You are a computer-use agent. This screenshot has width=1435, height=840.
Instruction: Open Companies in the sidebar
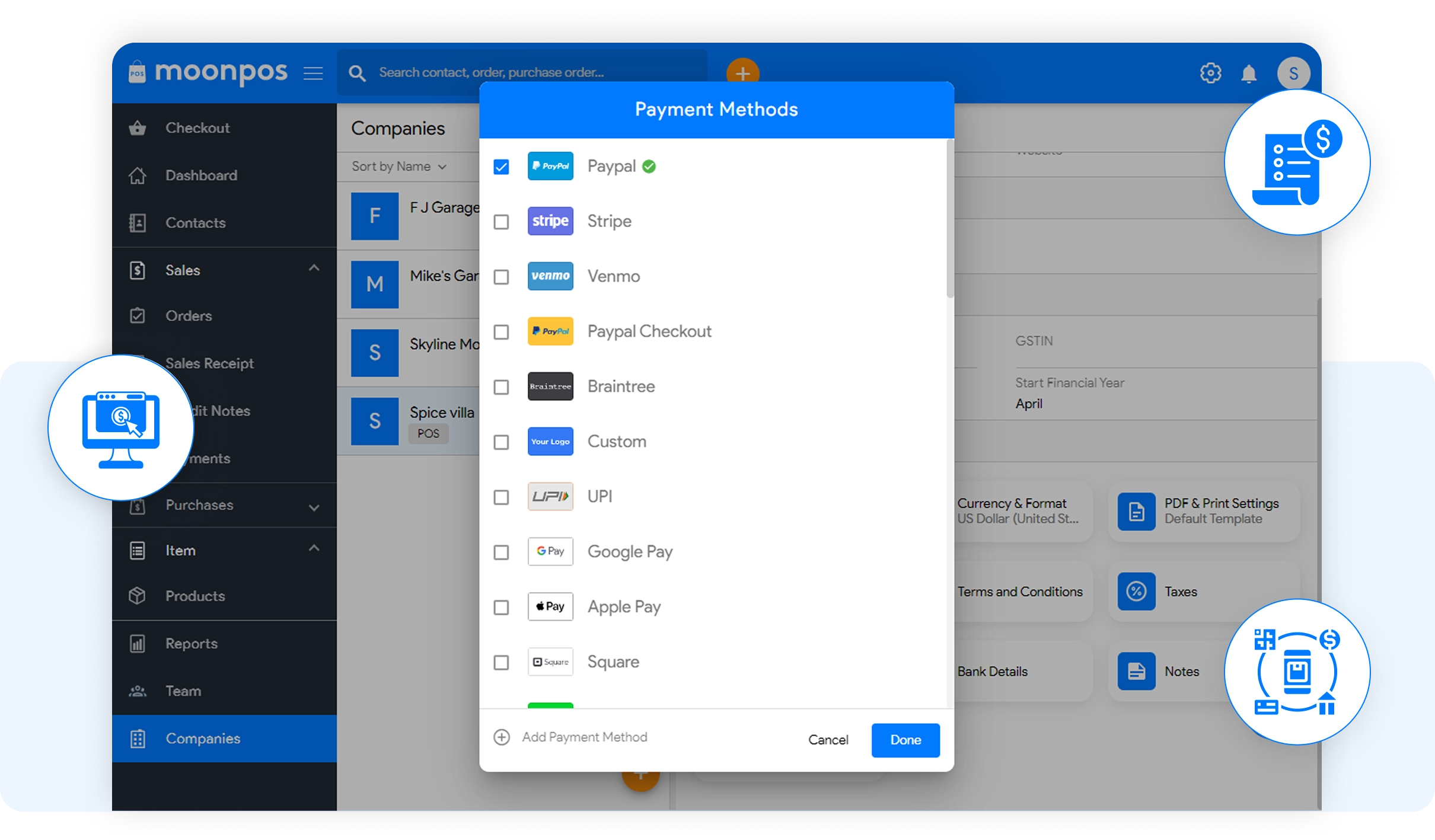tap(203, 739)
